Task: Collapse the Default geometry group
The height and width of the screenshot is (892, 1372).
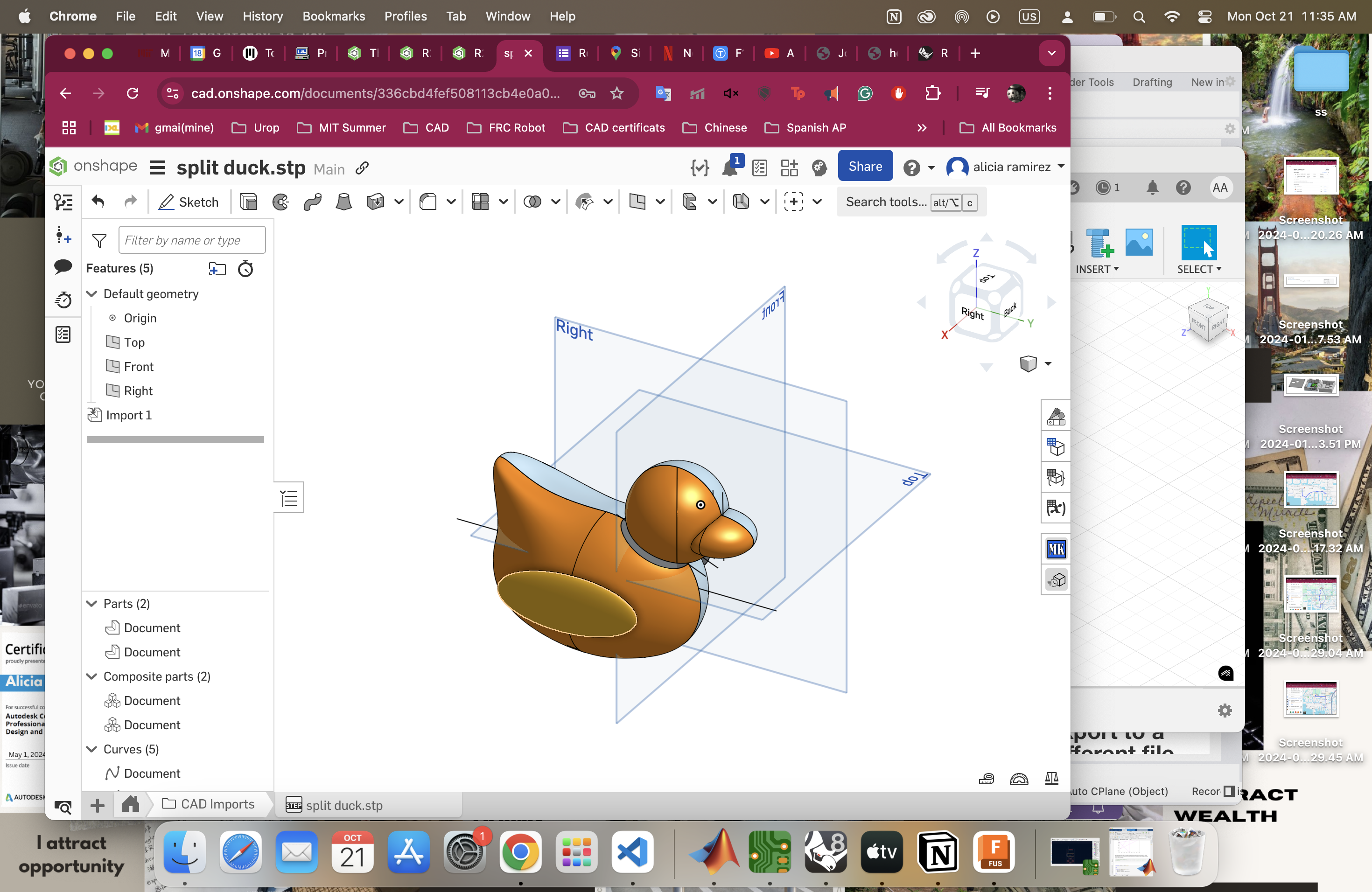Action: click(91, 294)
